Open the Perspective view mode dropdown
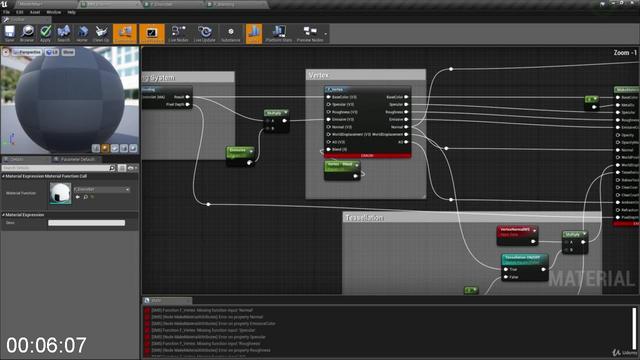Screen dimensions: 640x360 27,52
